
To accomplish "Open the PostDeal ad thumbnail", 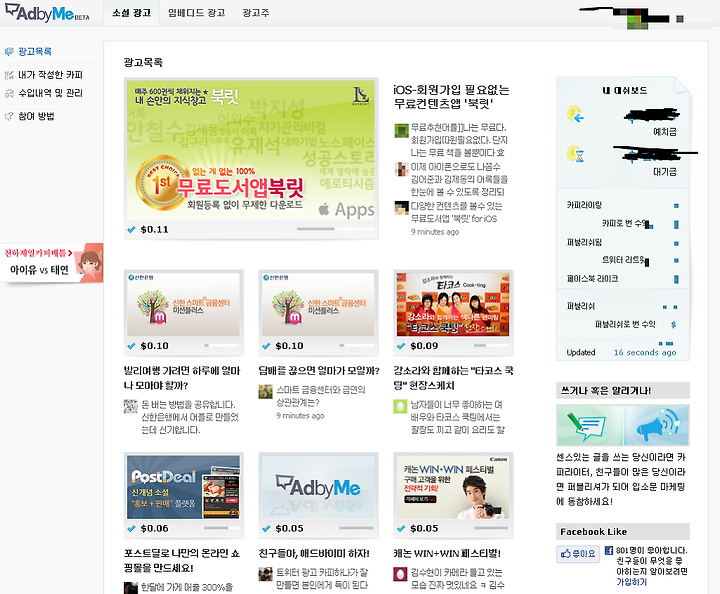I will click(183, 487).
